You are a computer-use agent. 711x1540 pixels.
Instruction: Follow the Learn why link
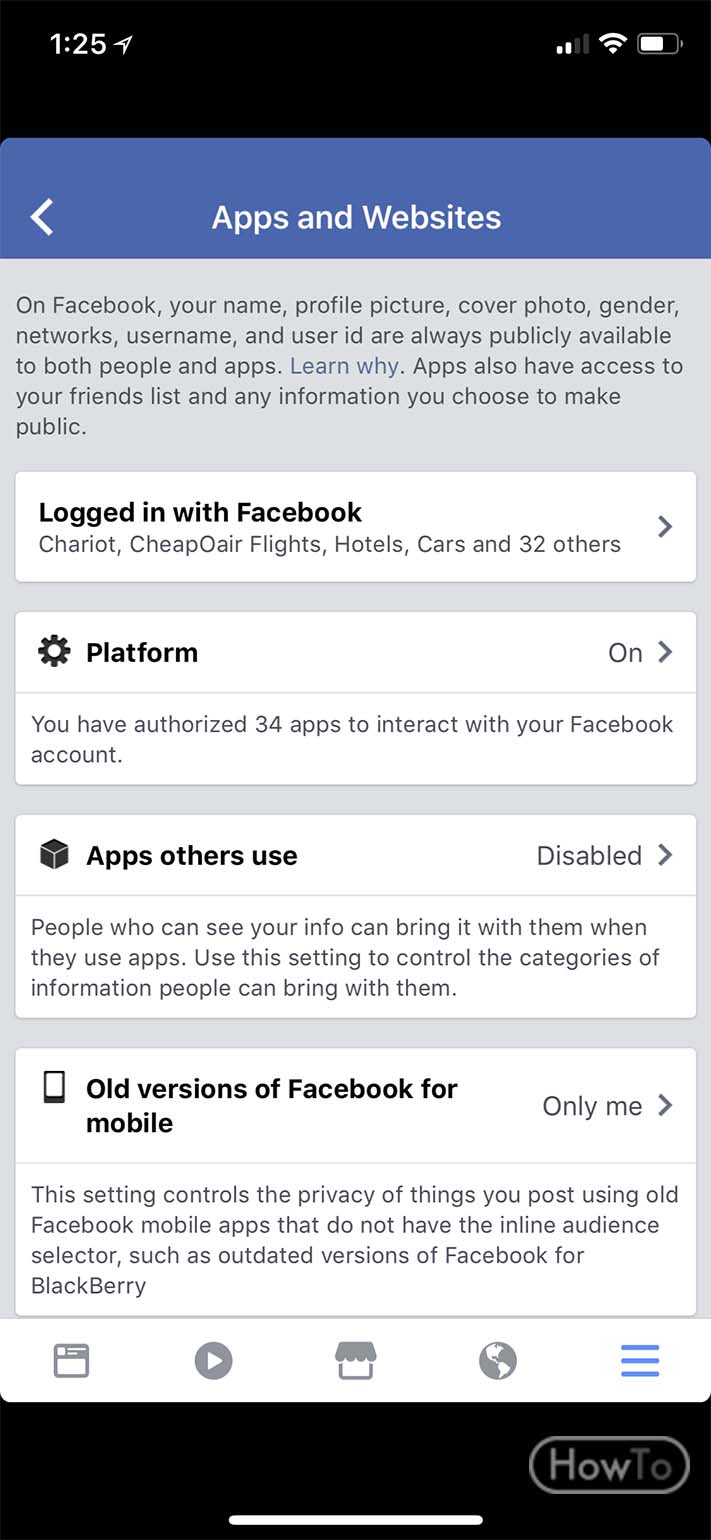point(344,366)
